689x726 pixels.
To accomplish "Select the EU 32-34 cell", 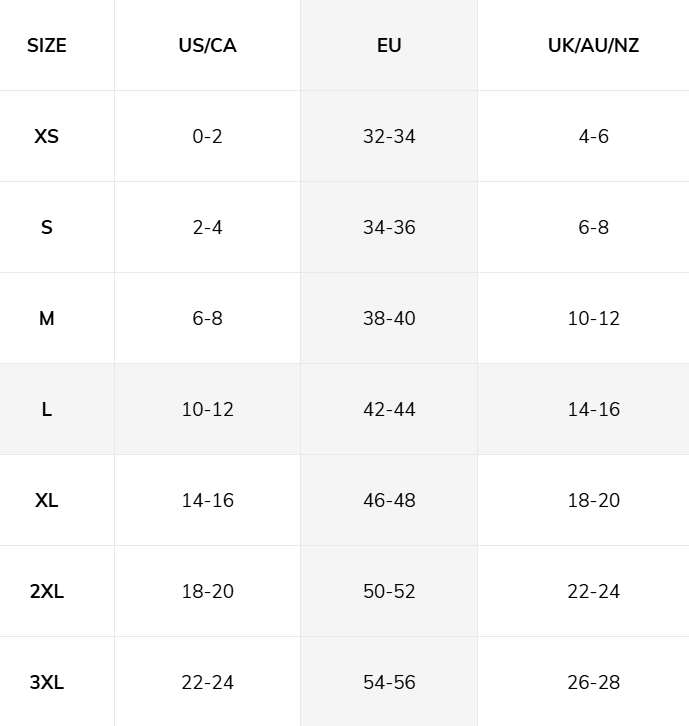I will (389, 137).
